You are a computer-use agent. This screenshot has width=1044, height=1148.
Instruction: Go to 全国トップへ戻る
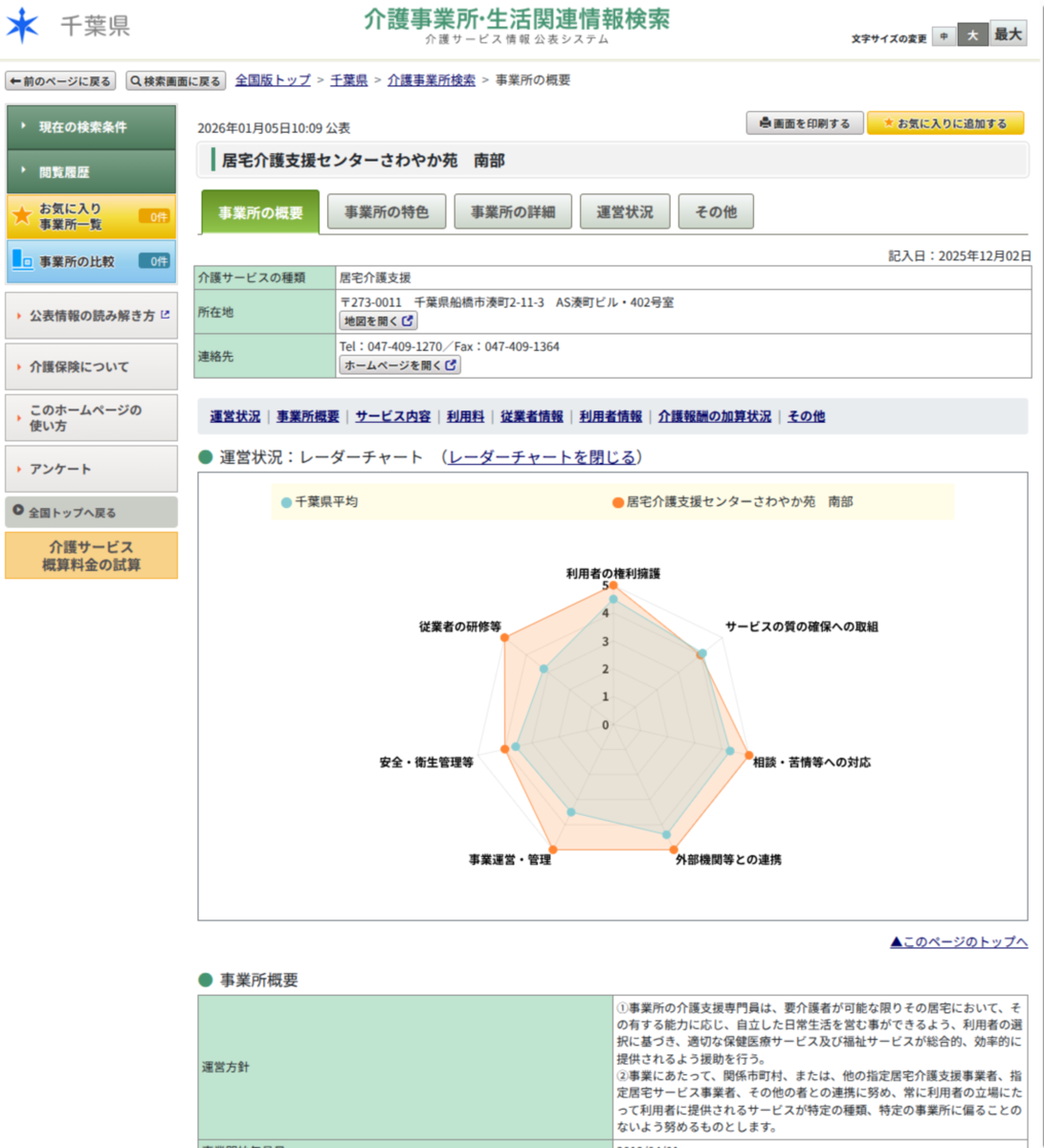tap(92, 512)
